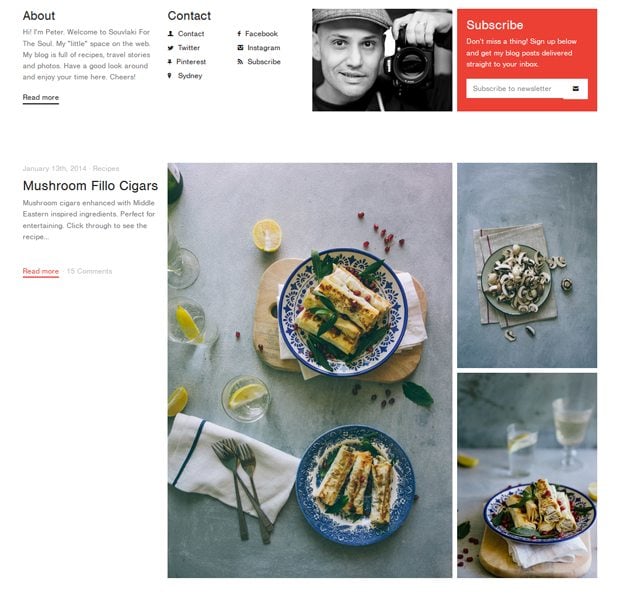Click the Instagram camera icon
620x595 pixels.
[240, 47]
